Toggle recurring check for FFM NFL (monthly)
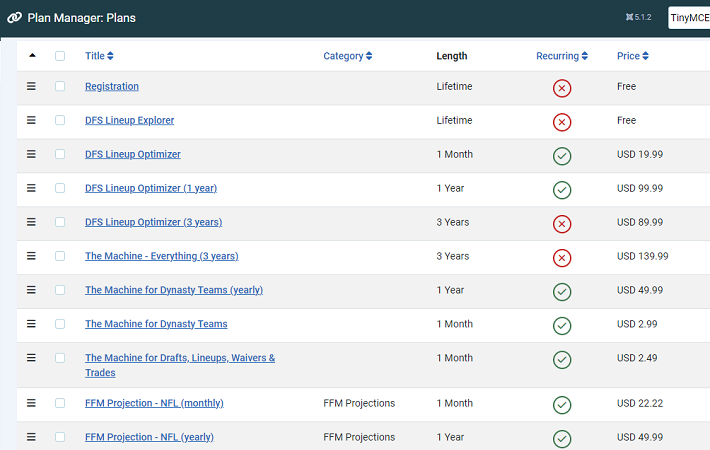The image size is (710, 450). (561, 405)
